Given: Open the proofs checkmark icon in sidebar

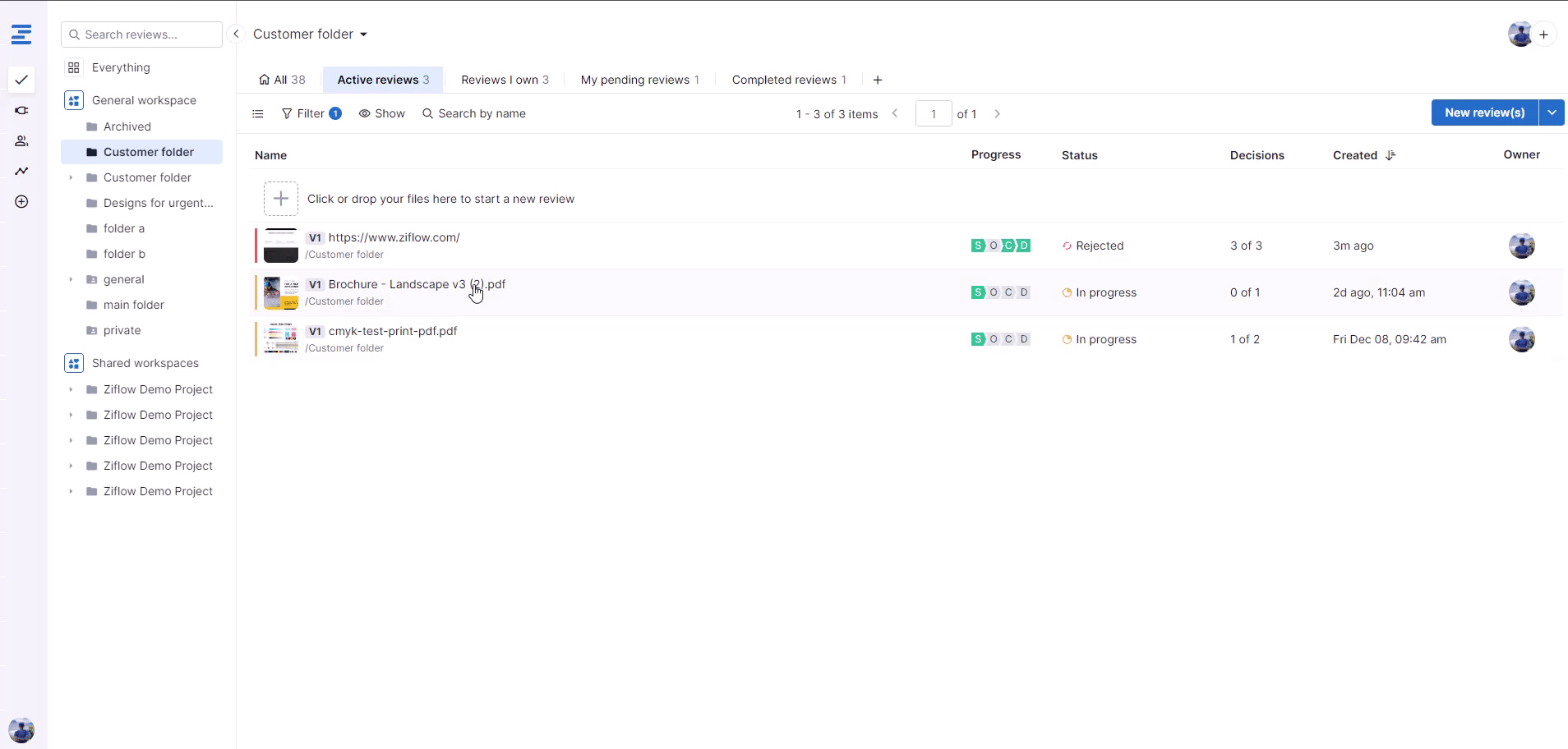Looking at the screenshot, I should (21, 80).
